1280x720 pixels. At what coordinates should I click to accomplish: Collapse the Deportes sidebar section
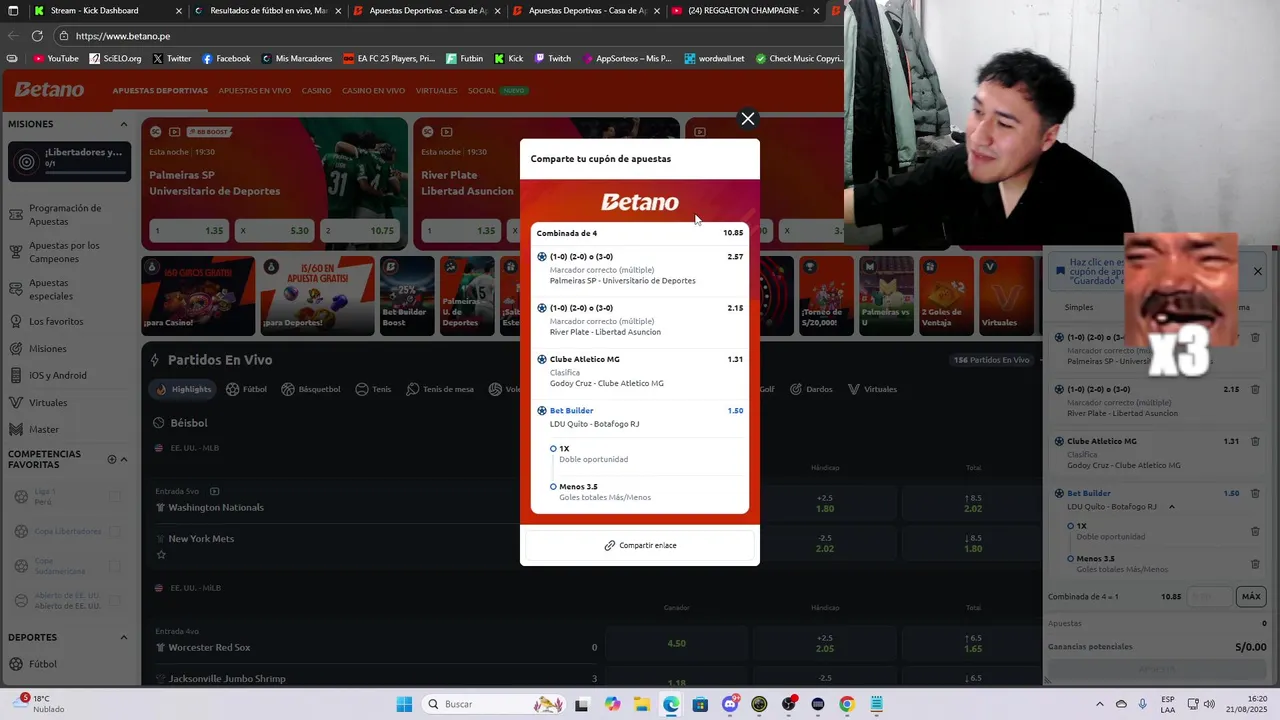click(x=124, y=637)
